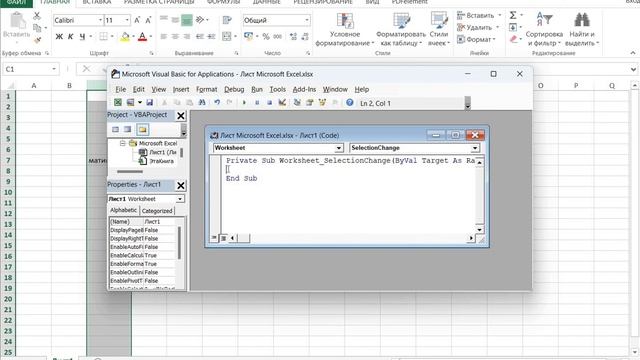Open Find and Select binoculars in Excel ribbon
Screen dimensions: 640x360
coord(582,29)
